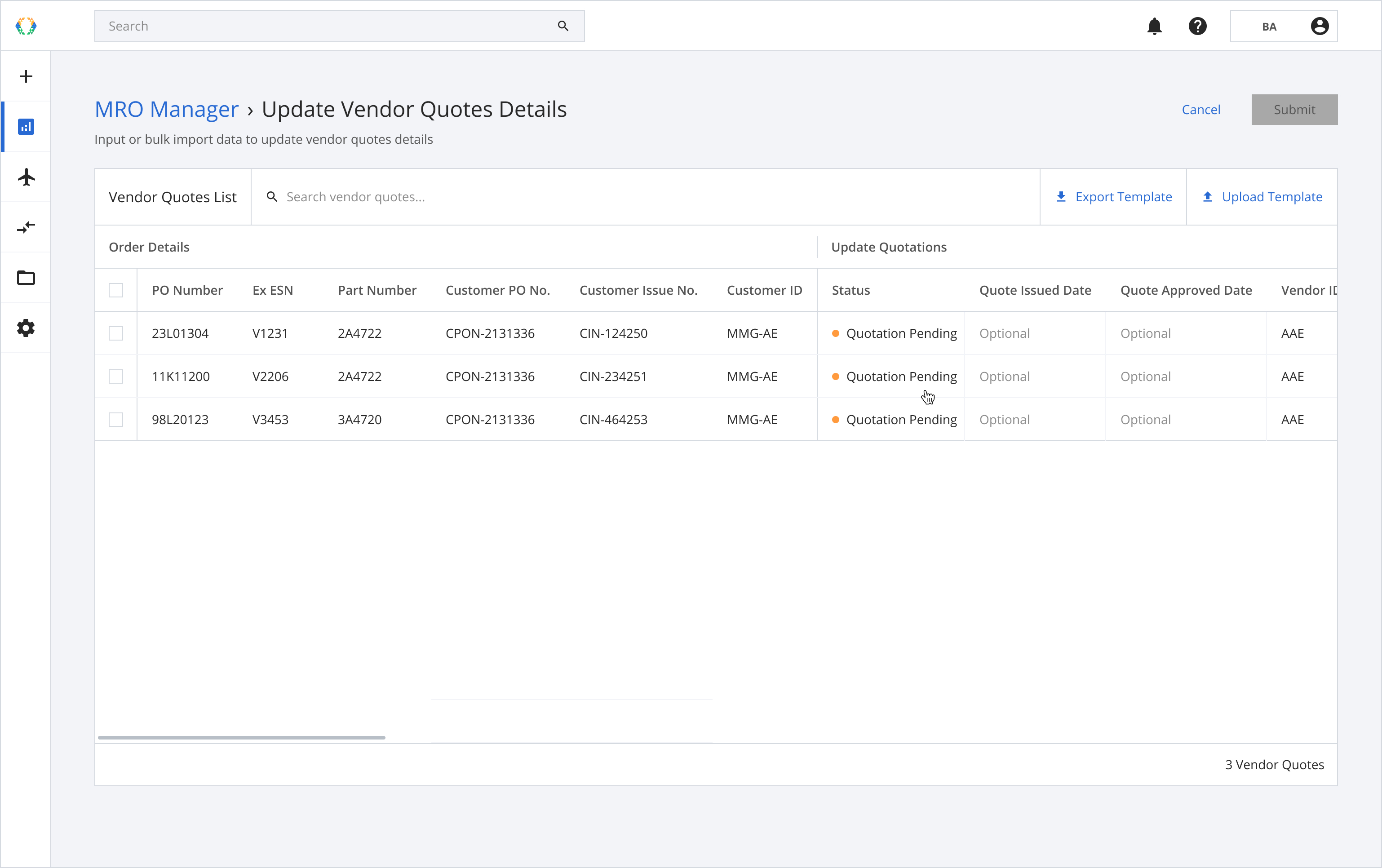This screenshot has height=868, width=1382.
Task: Click the Vendor Quotes List tab label
Action: pyautogui.click(x=172, y=197)
